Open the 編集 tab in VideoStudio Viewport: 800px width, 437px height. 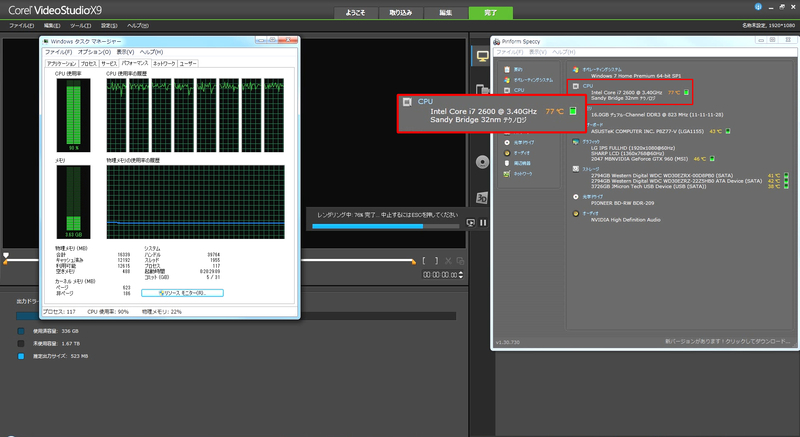(x=445, y=13)
